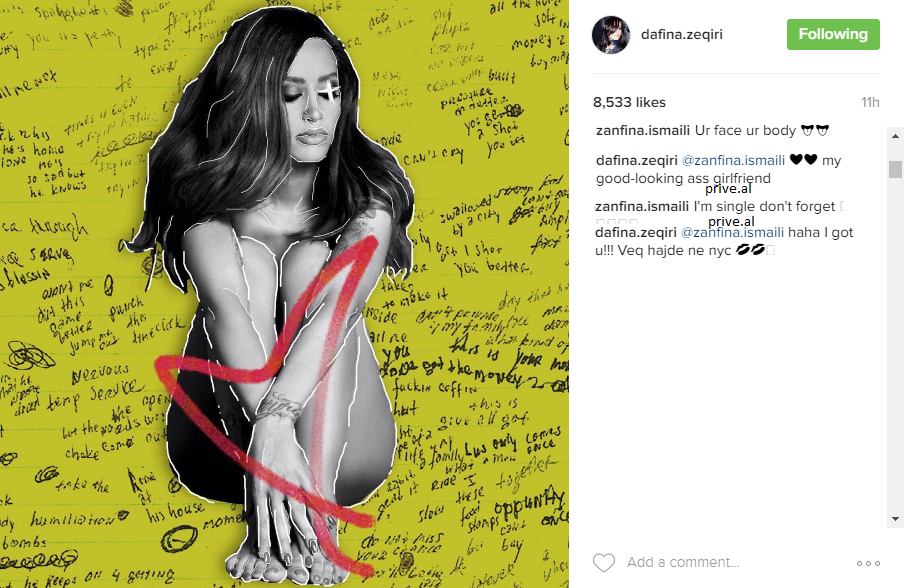Open dafina.zeqiri from girlfriend comment
The height and width of the screenshot is (588, 904).
tap(637, 160)
